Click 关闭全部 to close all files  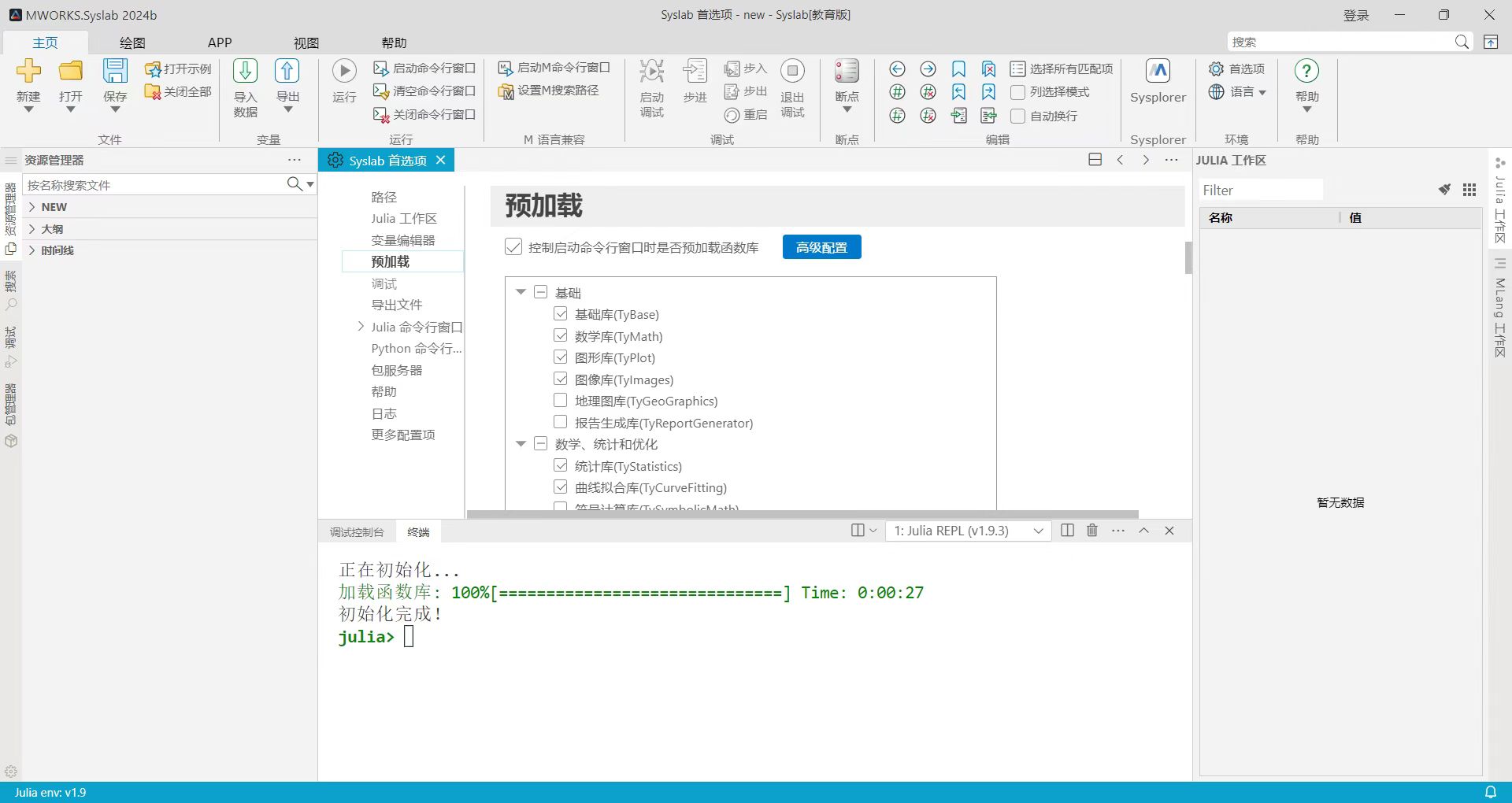[178, 91]
